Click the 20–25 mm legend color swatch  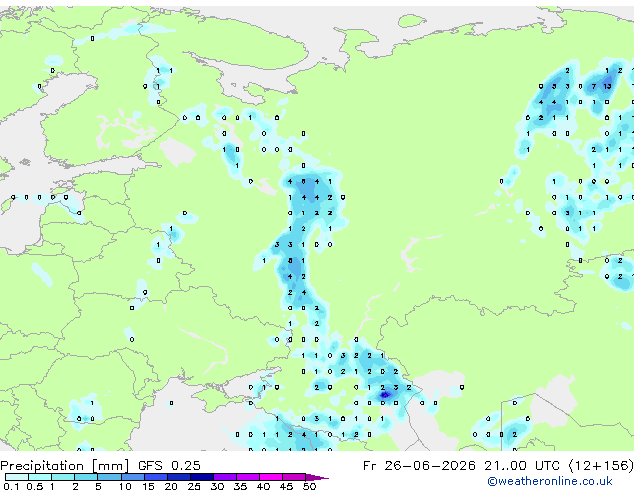(178, 477)
